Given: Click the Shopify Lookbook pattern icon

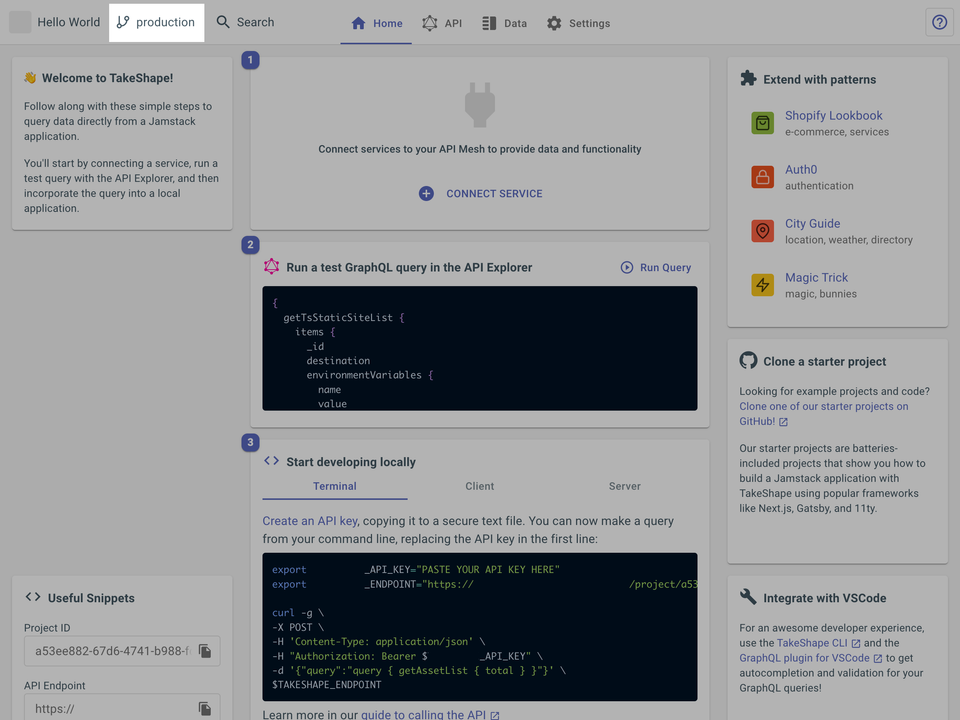Looking at the screenshot, I should click(x=763, y=123).
